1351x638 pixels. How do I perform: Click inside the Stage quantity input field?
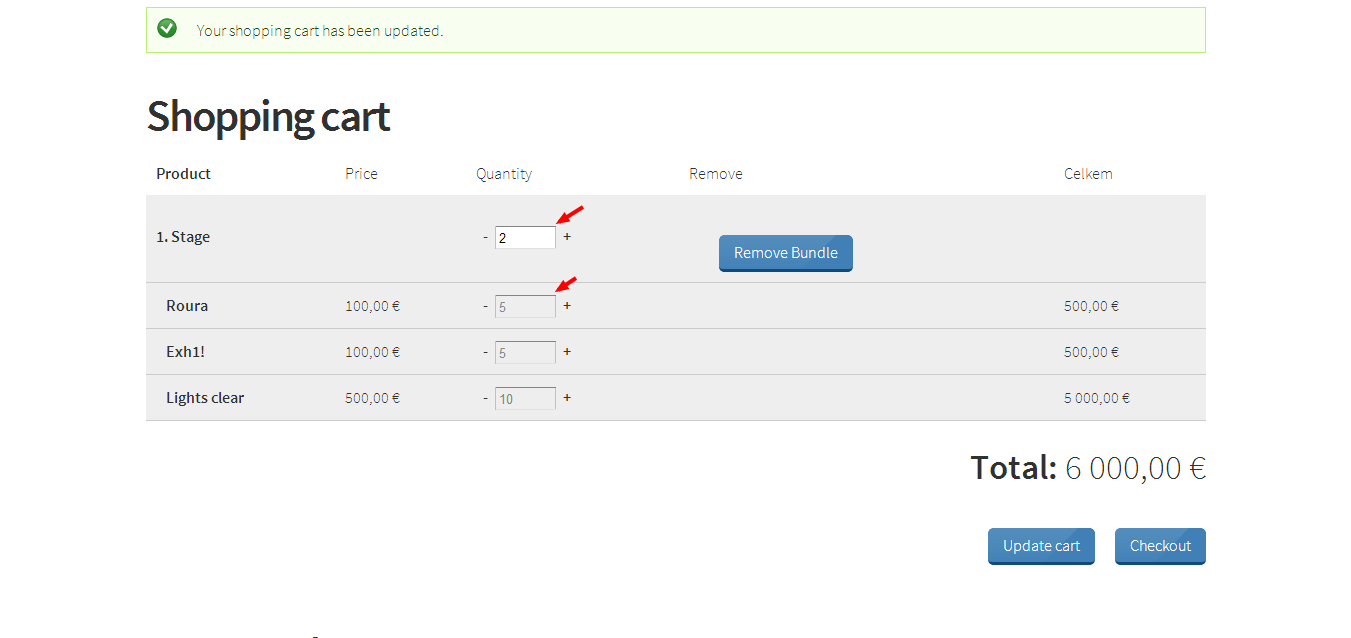click(524, 237)
